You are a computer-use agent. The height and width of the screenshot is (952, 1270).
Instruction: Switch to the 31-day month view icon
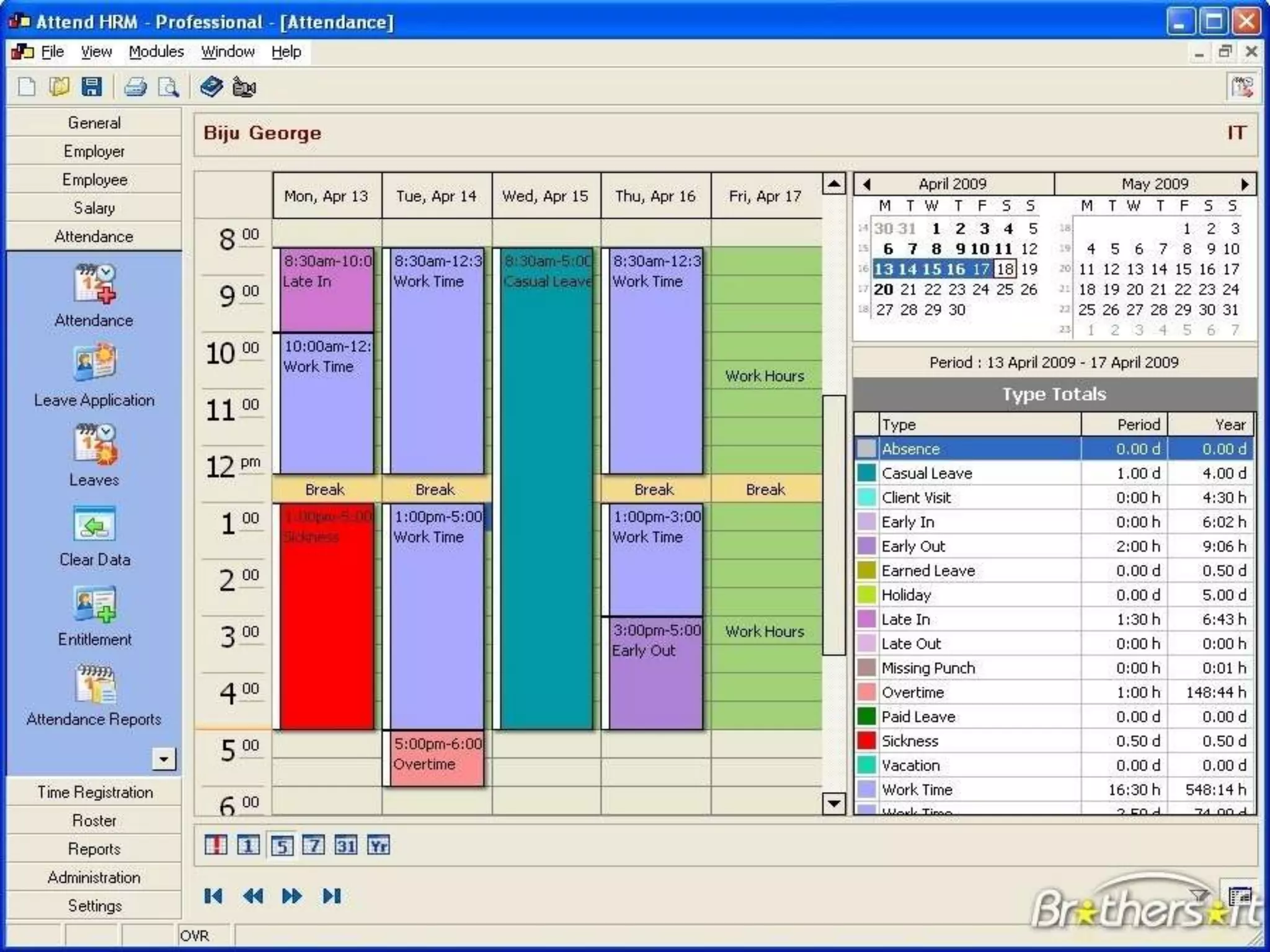[346, 845]
